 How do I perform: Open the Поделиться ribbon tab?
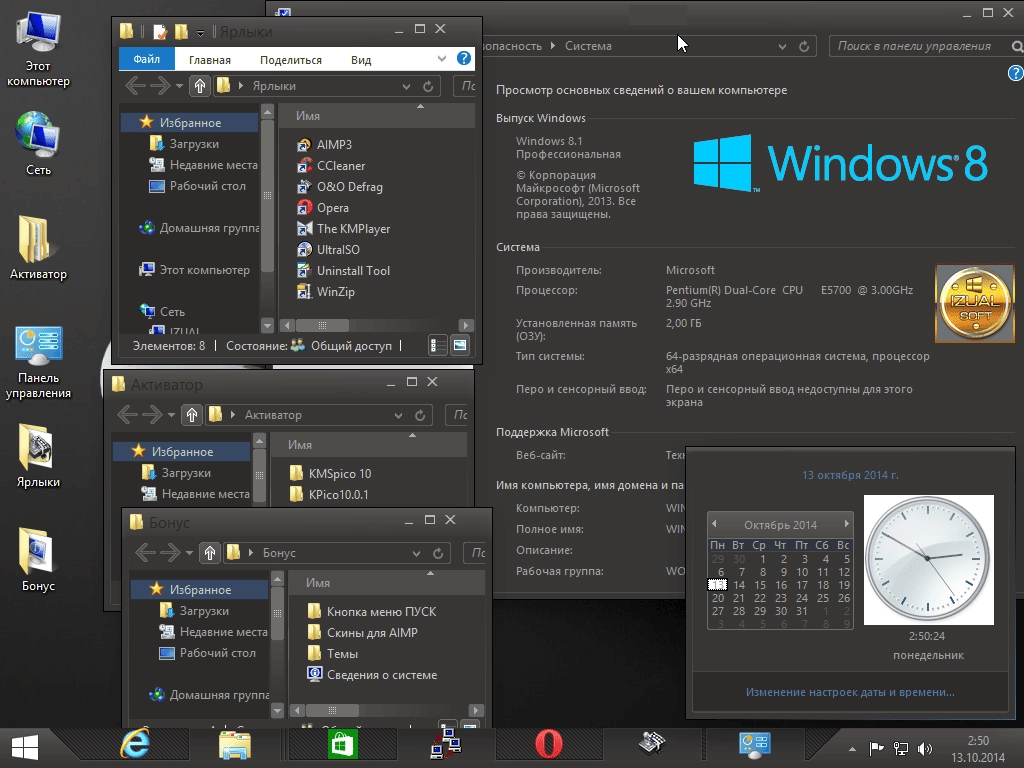(x=291, y=59)
